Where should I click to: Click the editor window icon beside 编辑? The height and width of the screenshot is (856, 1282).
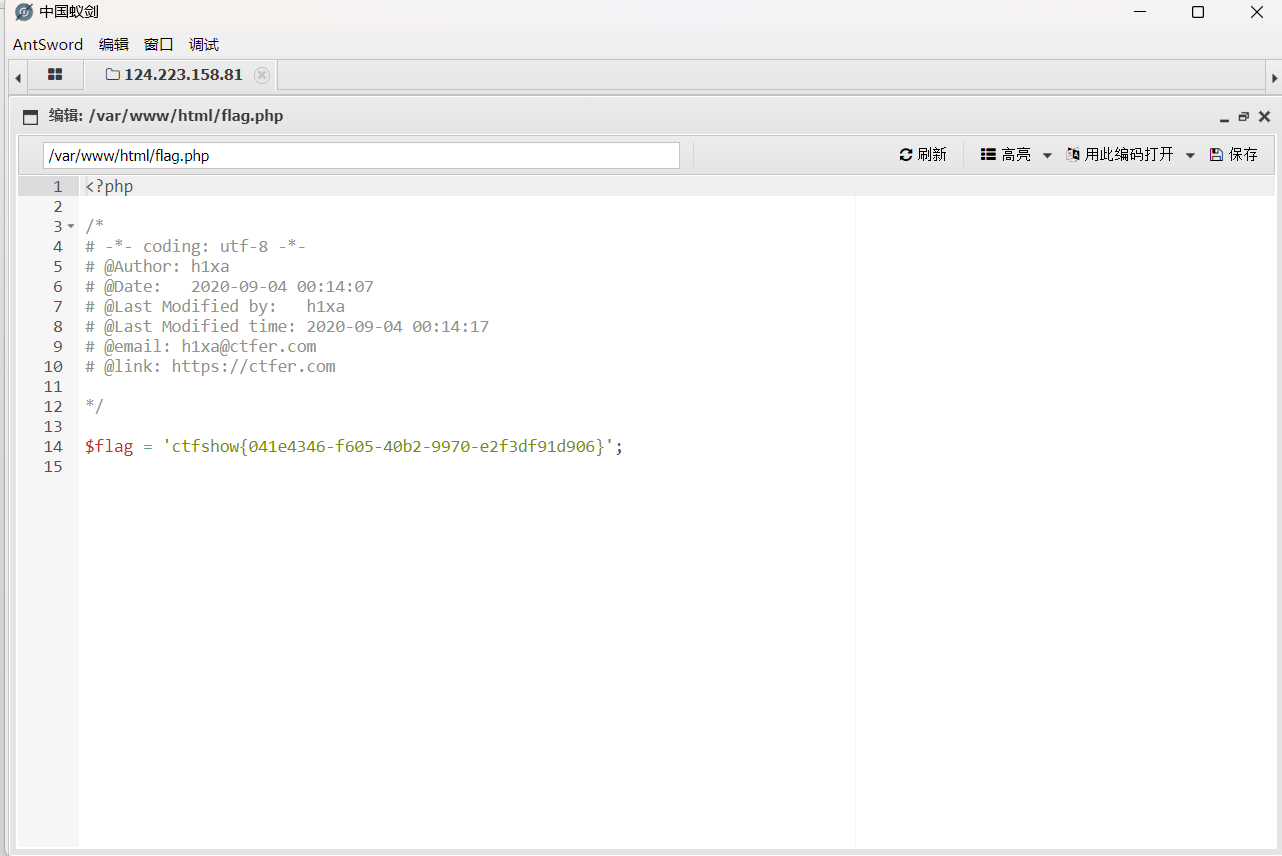[x=30, y=117]
